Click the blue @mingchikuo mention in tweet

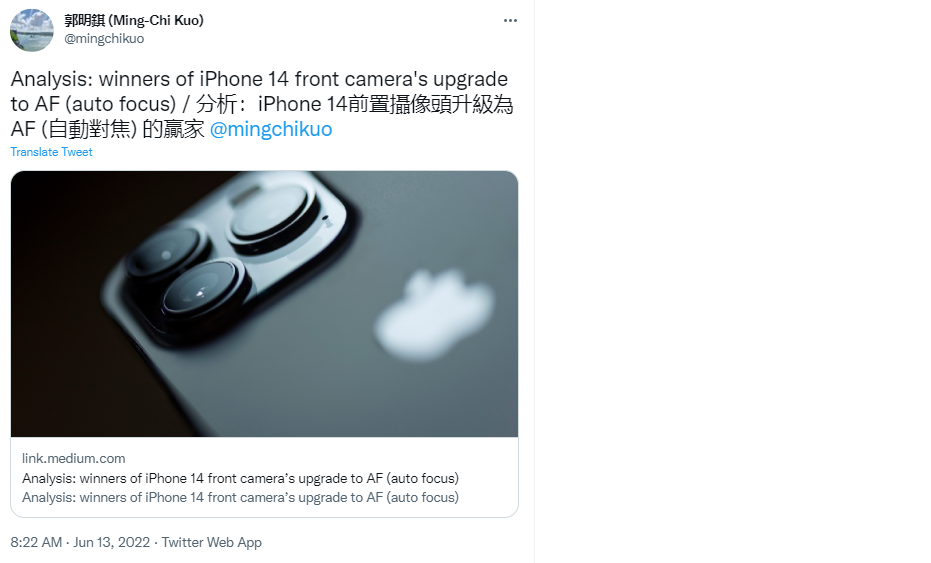[x=271, y=129]
